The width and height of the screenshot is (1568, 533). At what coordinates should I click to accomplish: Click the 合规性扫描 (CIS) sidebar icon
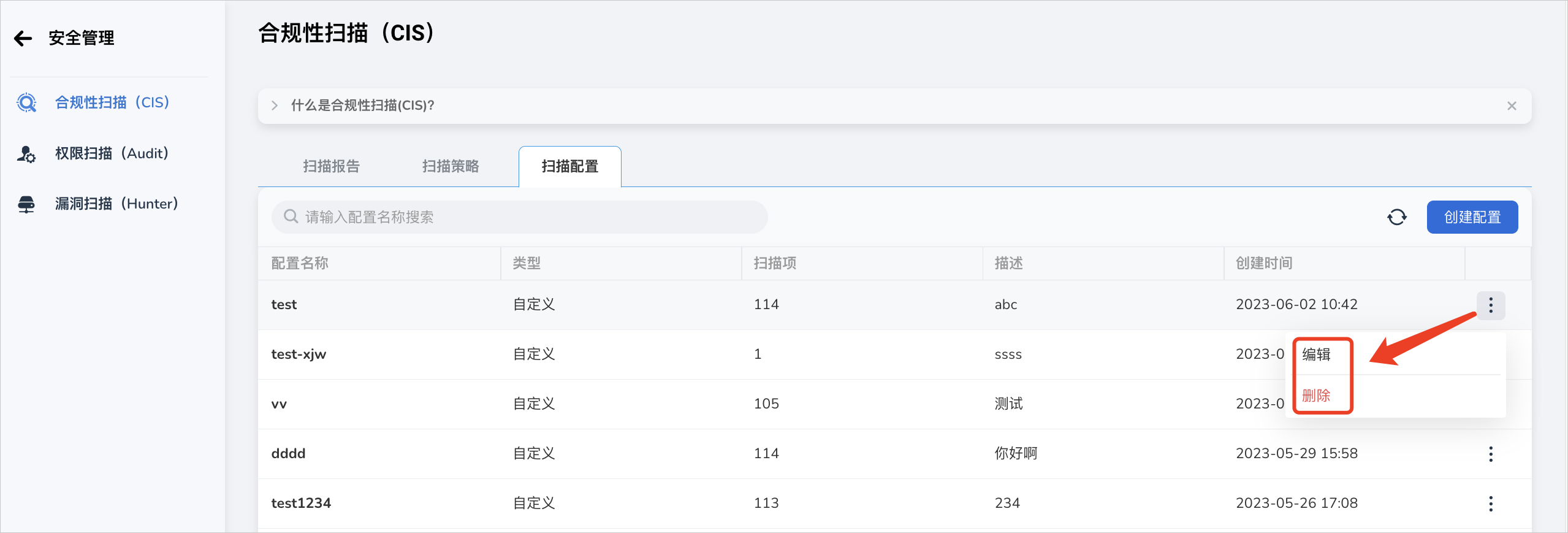coord(26,102)
